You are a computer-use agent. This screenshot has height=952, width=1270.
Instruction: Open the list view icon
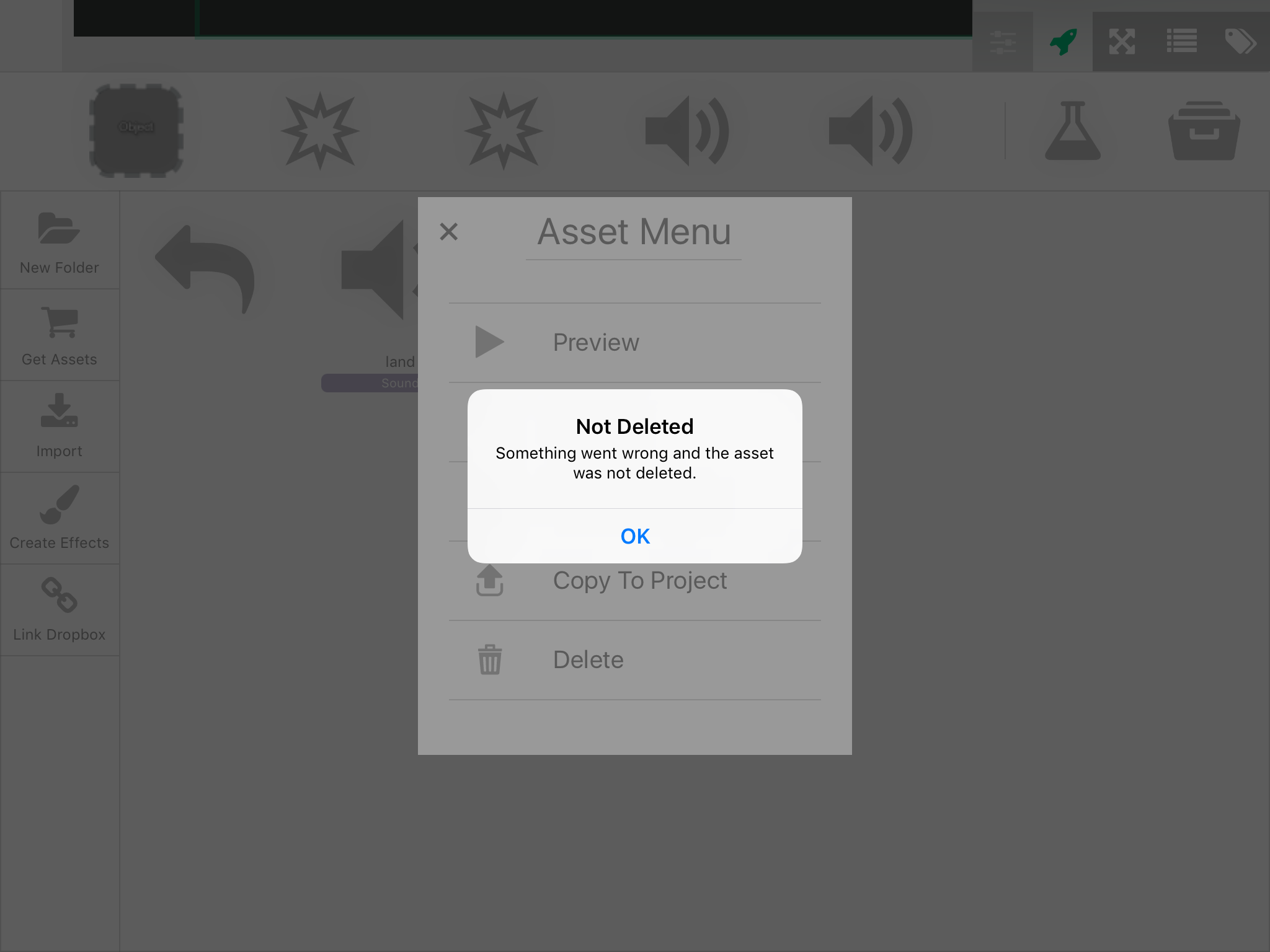point(1181,42)
